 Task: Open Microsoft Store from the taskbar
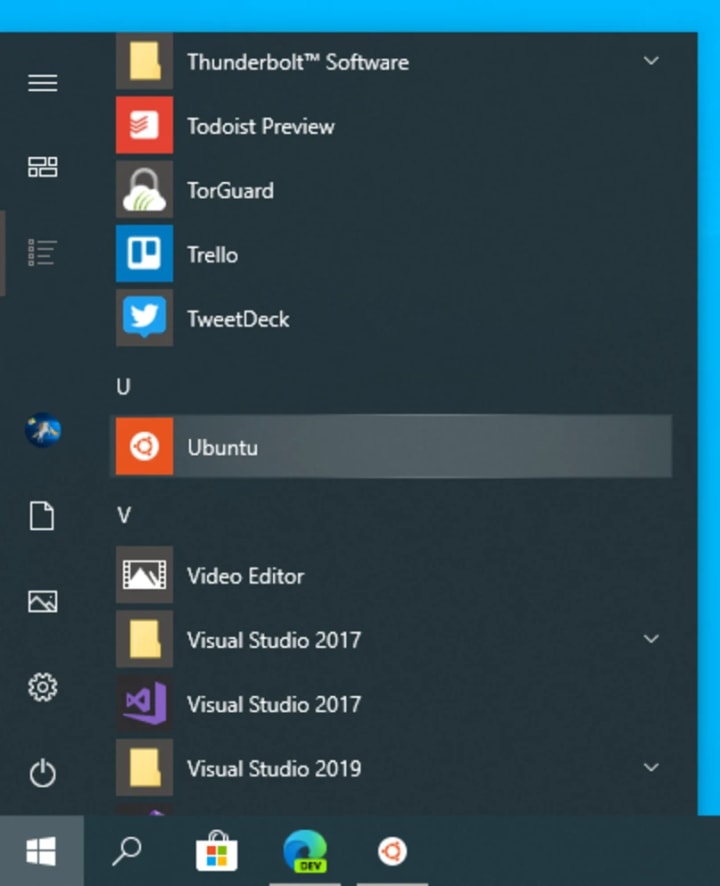pos(216,851)
